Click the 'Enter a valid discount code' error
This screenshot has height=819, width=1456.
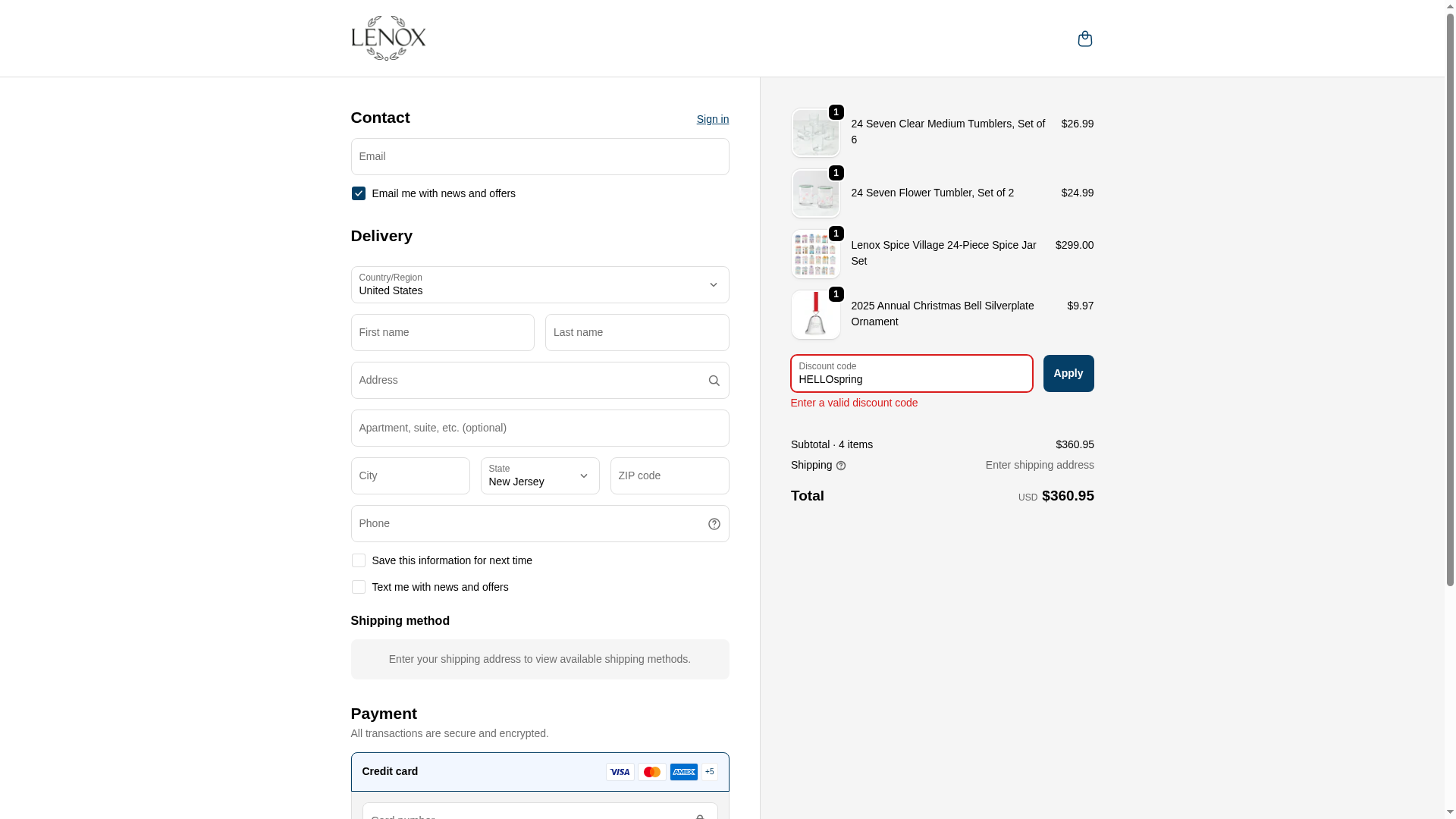pos(854,403)
